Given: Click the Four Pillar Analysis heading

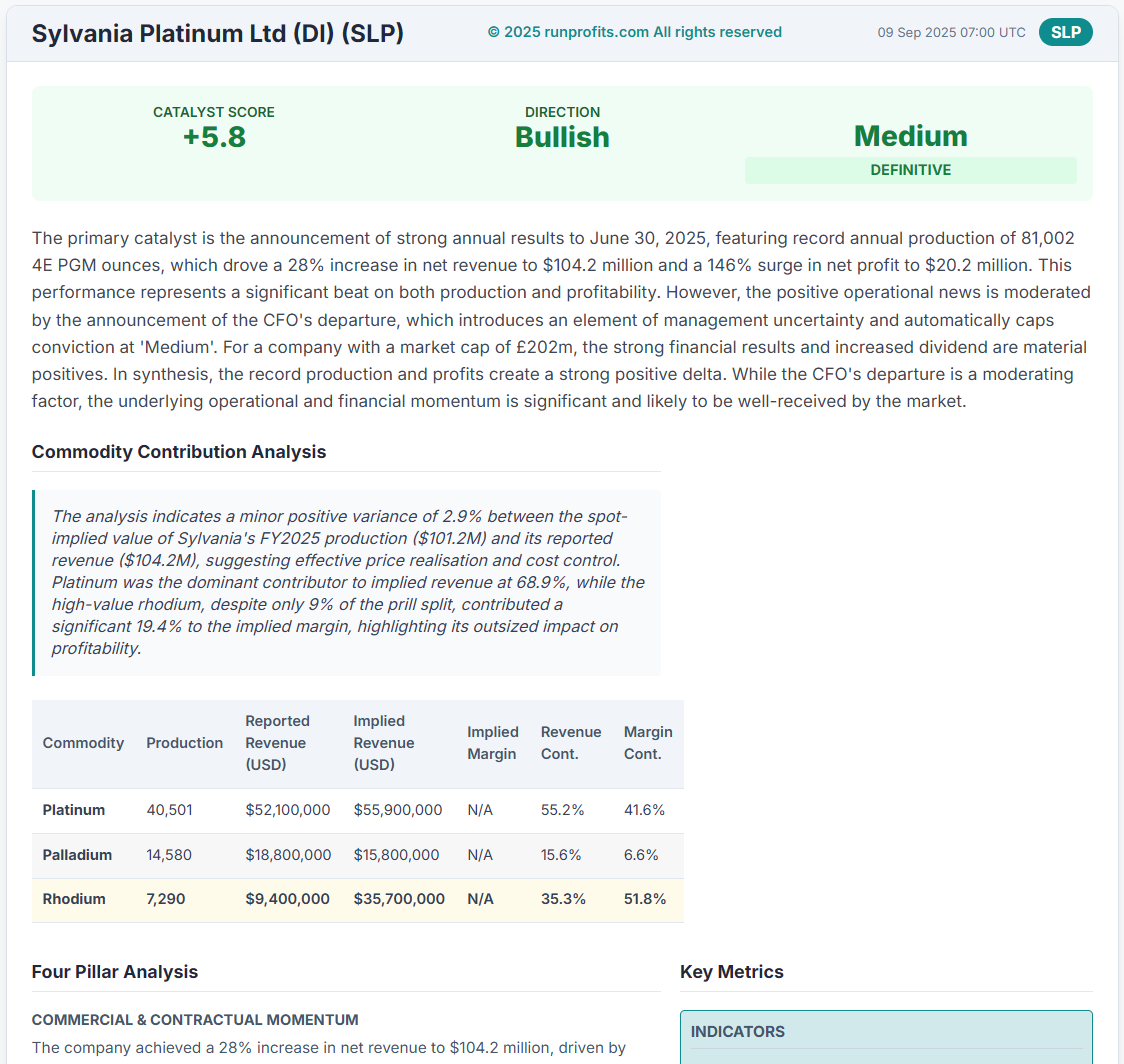Looking at the screenshot, I should pyautogui.click(x=115, y=972).
